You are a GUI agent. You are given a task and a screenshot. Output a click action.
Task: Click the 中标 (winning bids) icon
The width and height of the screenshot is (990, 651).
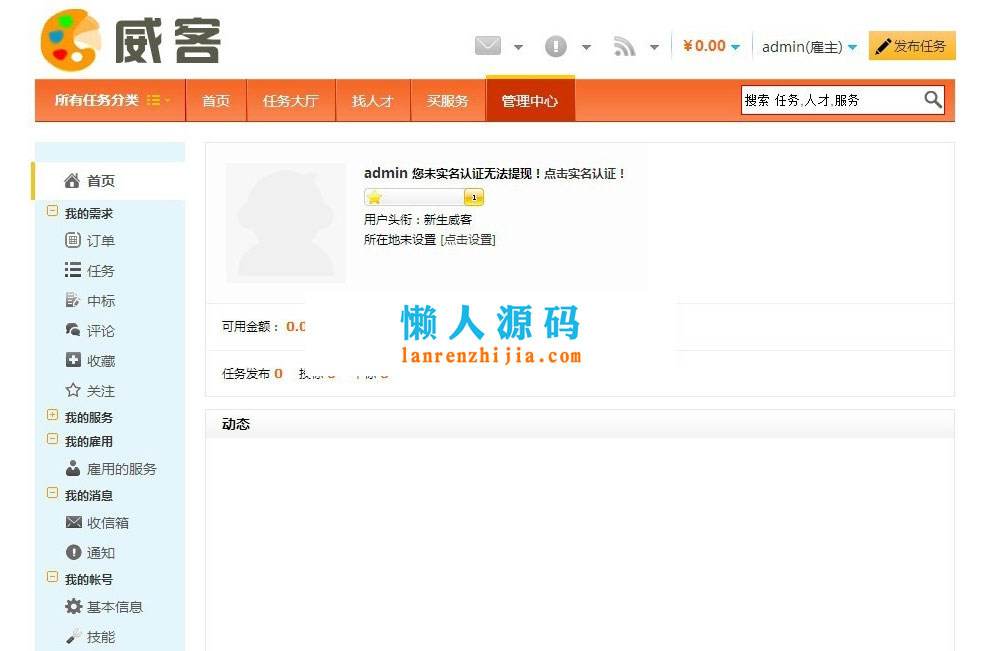pos(70,300)
